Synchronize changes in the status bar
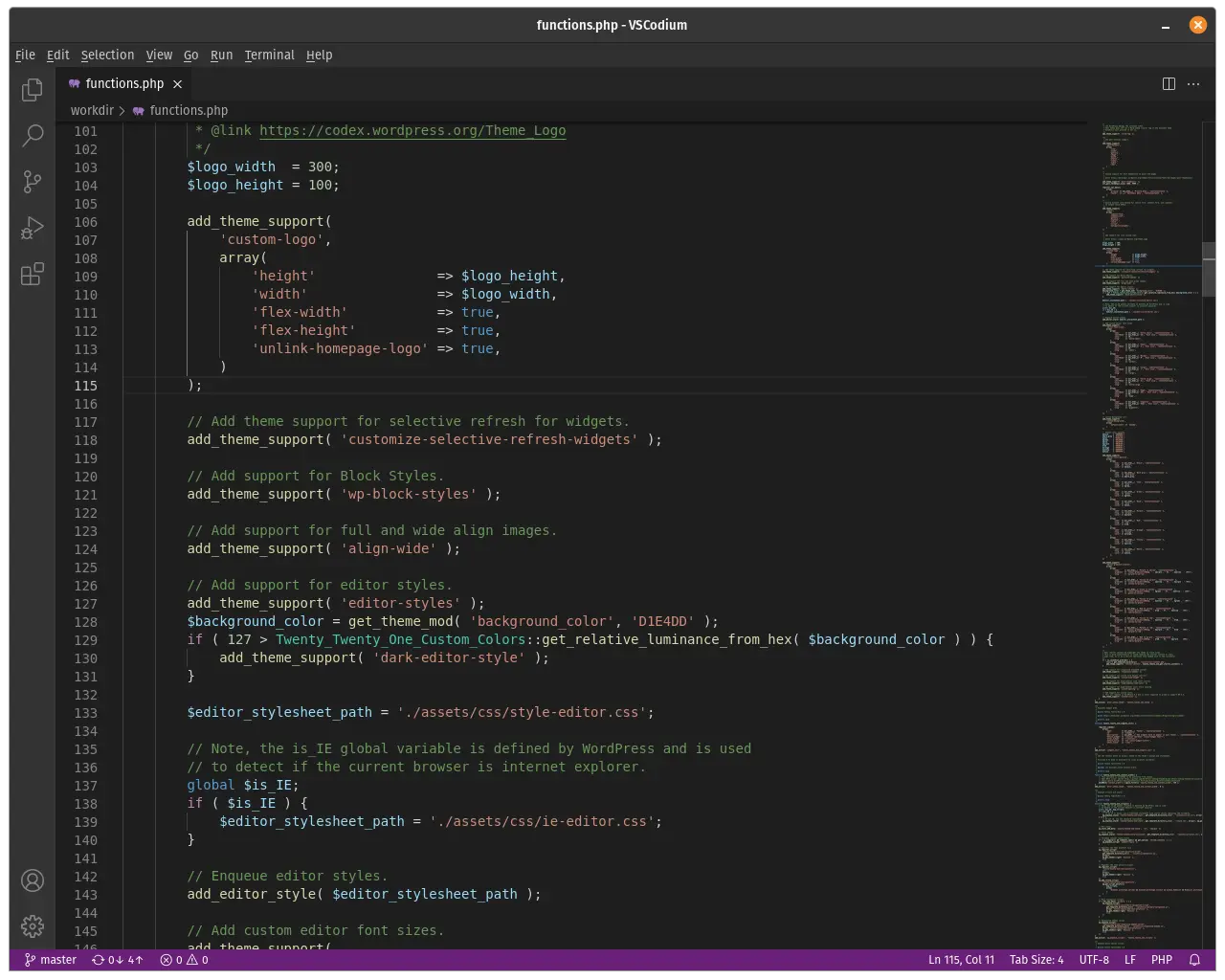Screen dimensions: 1225x980 117,960
